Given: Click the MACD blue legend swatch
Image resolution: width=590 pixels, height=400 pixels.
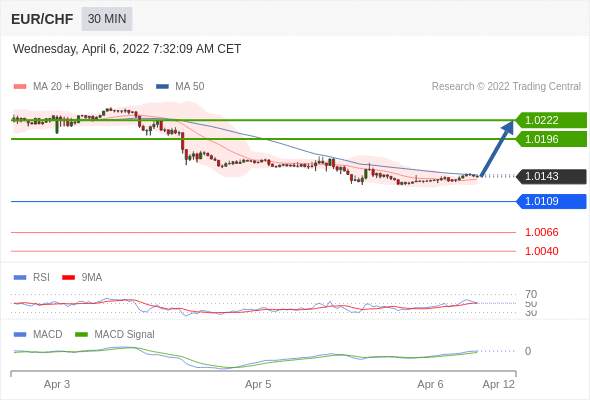Looking at the screenshot, I should click(x=20, y=335).
